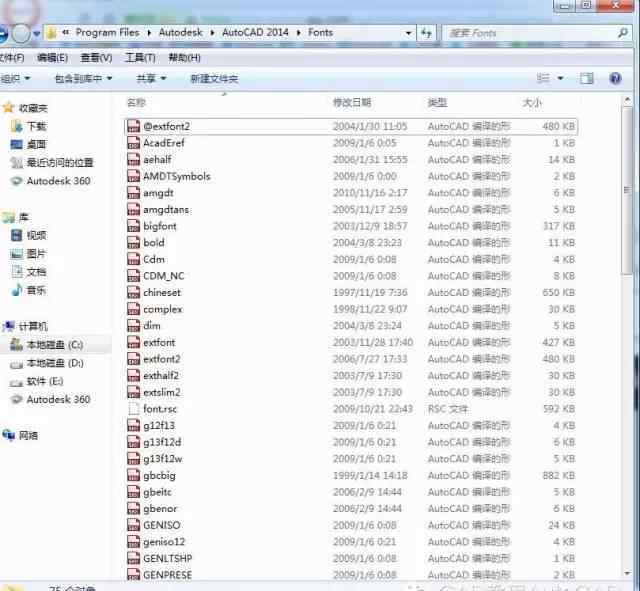This screenshot has width=640, height=591.
Task: Select the bigfont file icon
Action: pyautogui.click(x=133, y=226)
